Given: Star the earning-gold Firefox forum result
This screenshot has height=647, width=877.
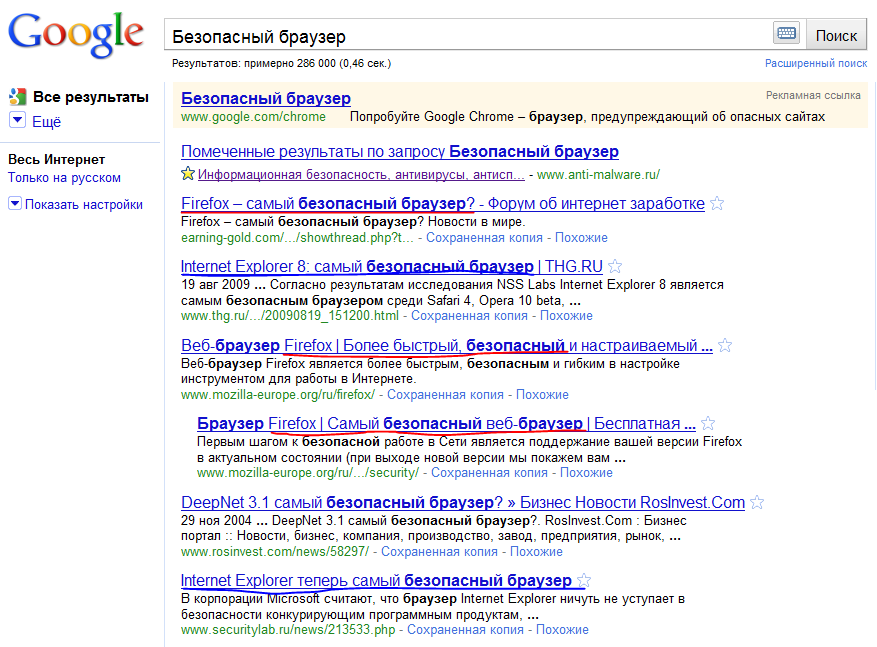Looking at the screenshot, I should pos(717,204).
